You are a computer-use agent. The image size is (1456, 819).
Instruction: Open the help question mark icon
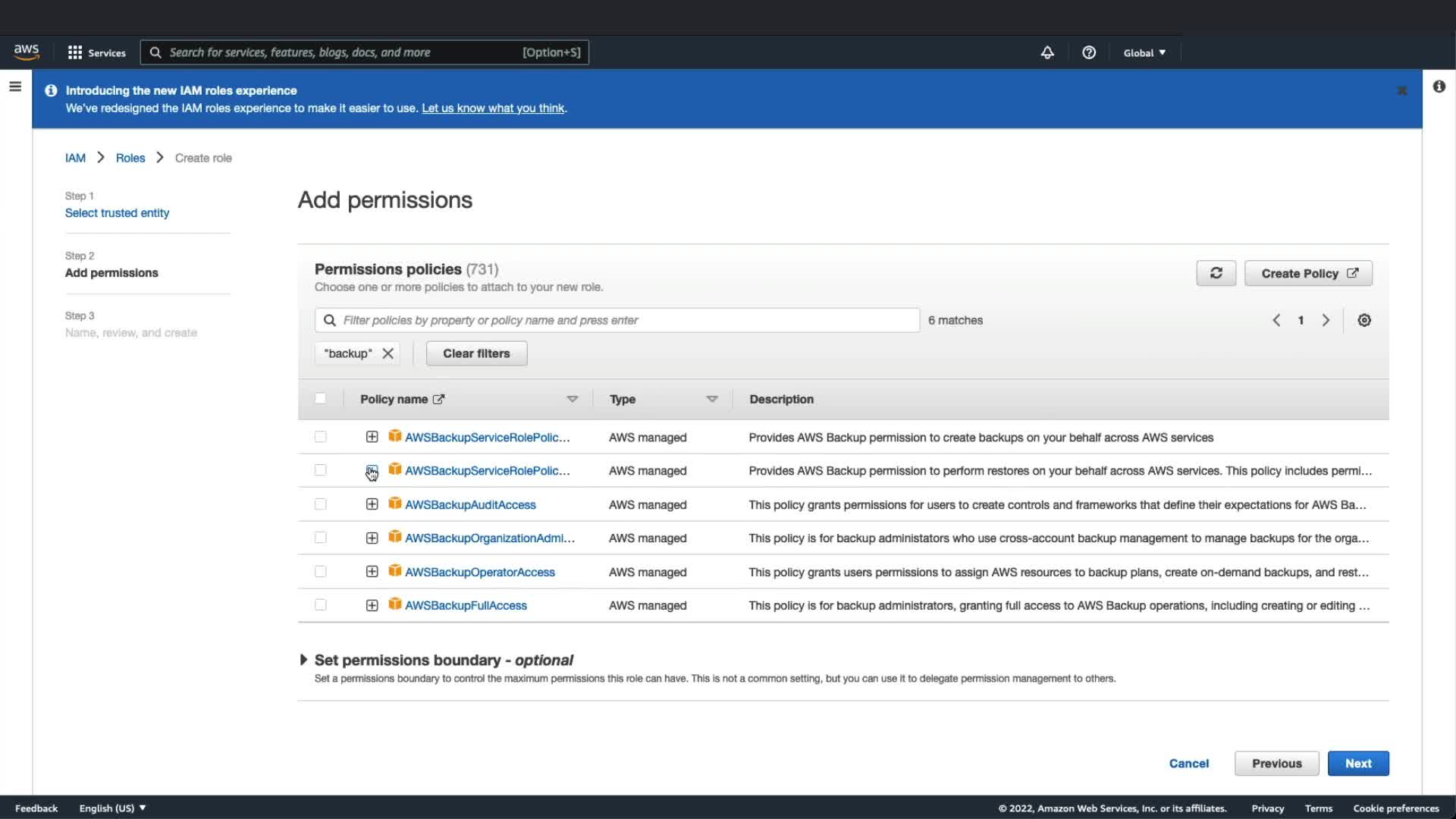[1088, 52]
